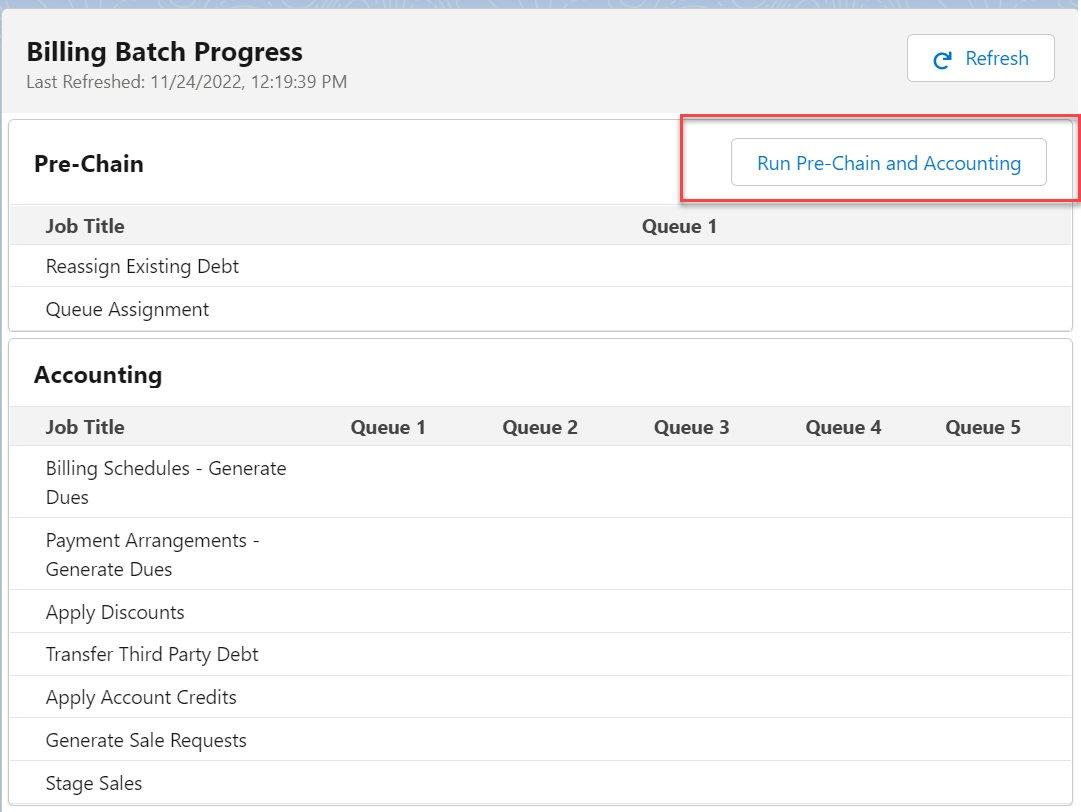Screen dimensions: 1081x812
Task: Run Pre-Chain and Accounting
Action: pos(888,162)
